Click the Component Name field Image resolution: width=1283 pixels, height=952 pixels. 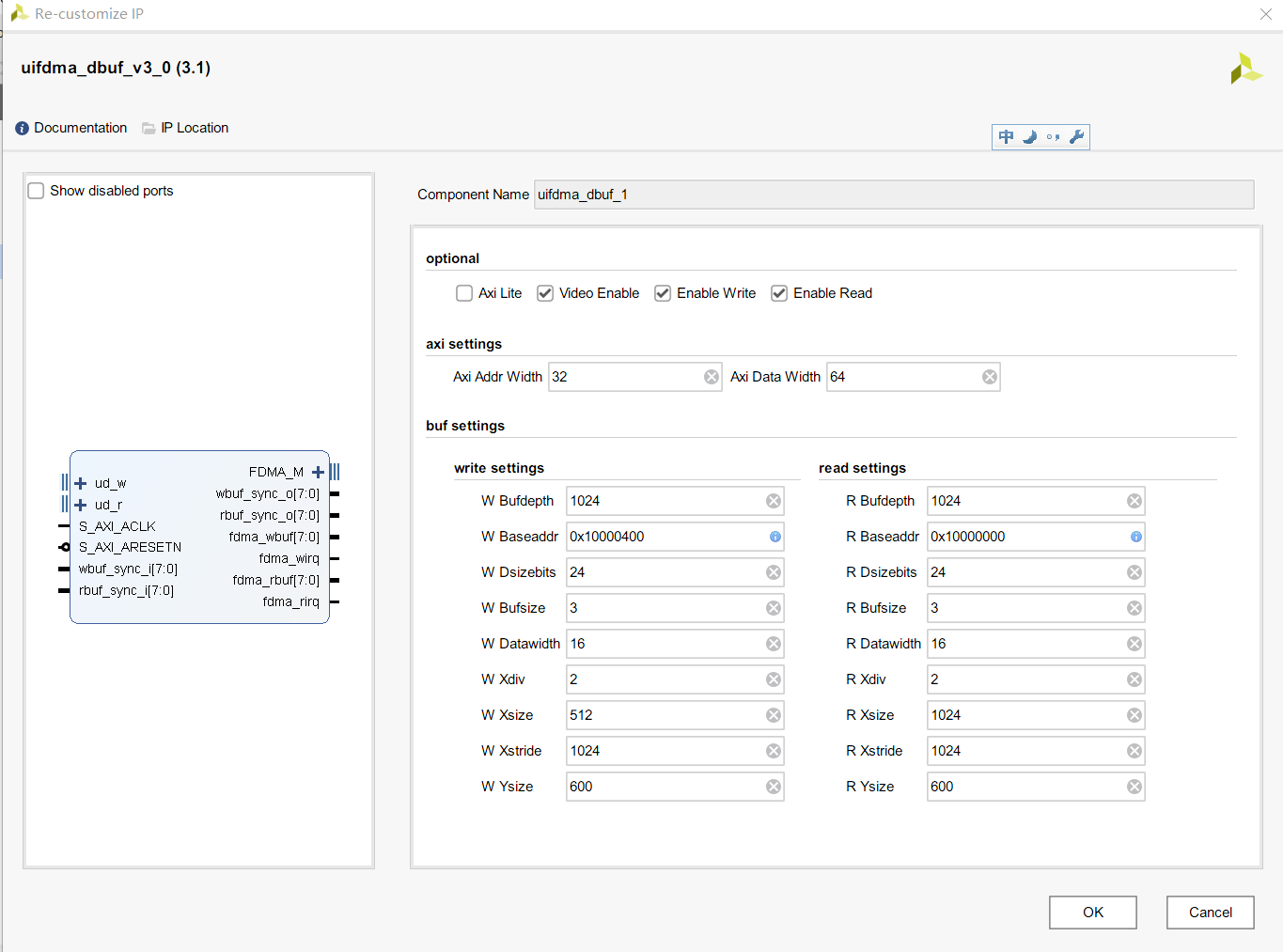(894, 195)
